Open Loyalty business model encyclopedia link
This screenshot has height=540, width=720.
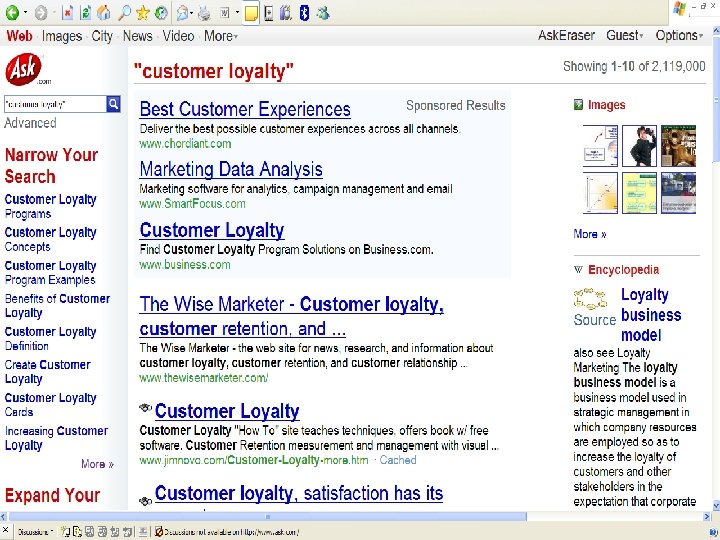pyautogui.click(x=651, y=315)
